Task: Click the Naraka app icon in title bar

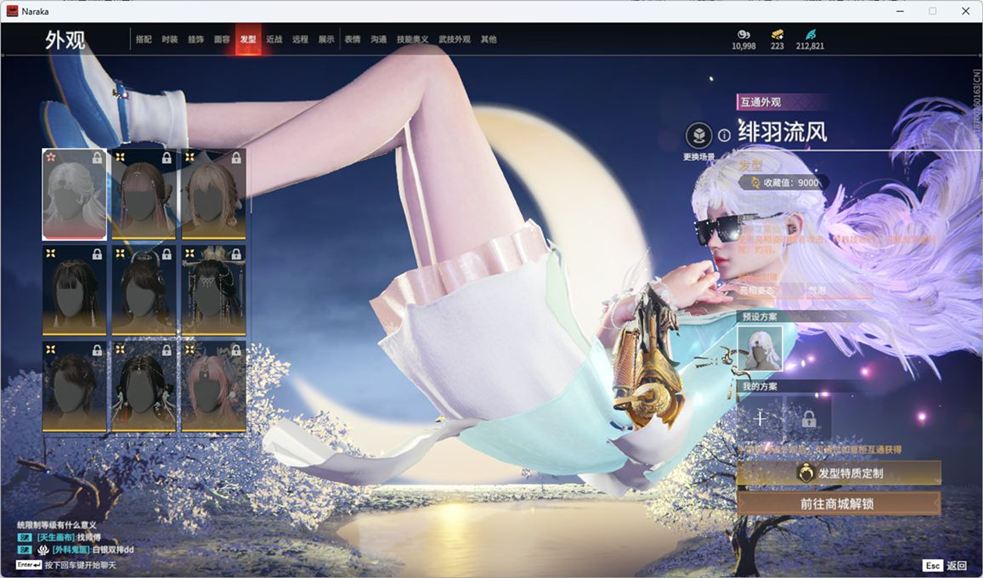Action: [12, 11]
